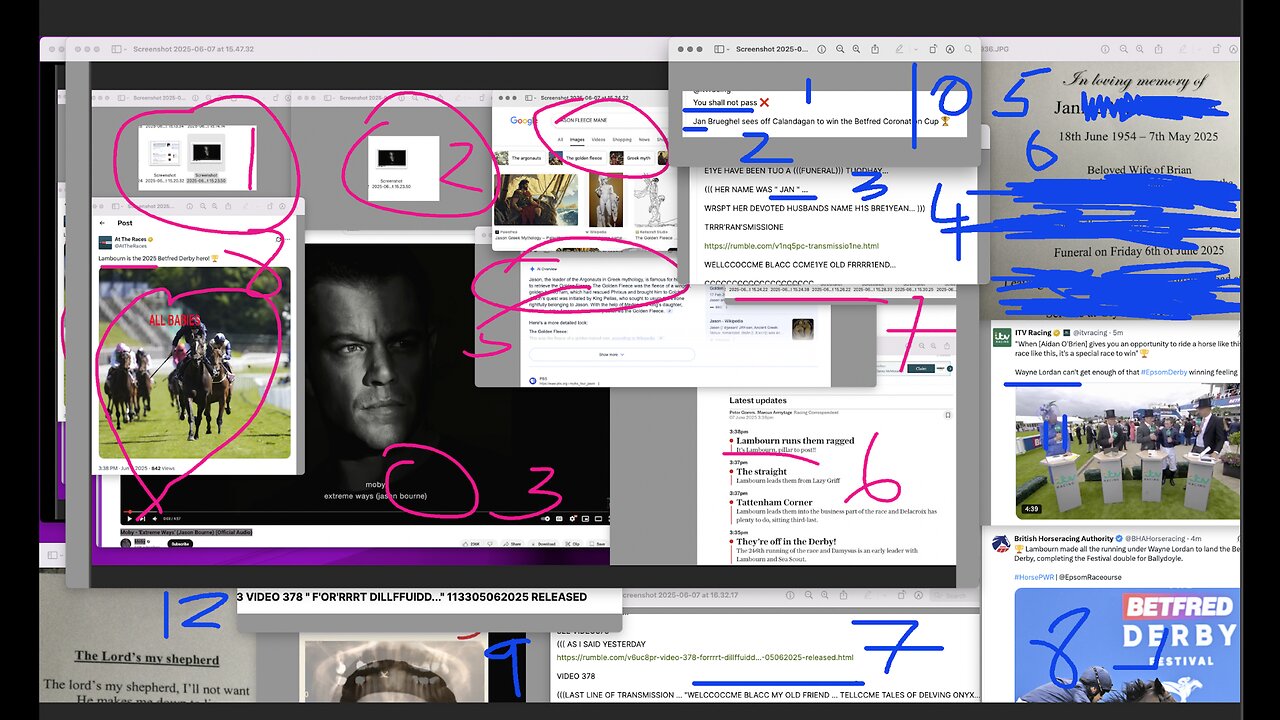Expand Markup options chevron in 'You shall not pass' window
The width and height of the screenshot is (1280, 720).
pos(916,48)
